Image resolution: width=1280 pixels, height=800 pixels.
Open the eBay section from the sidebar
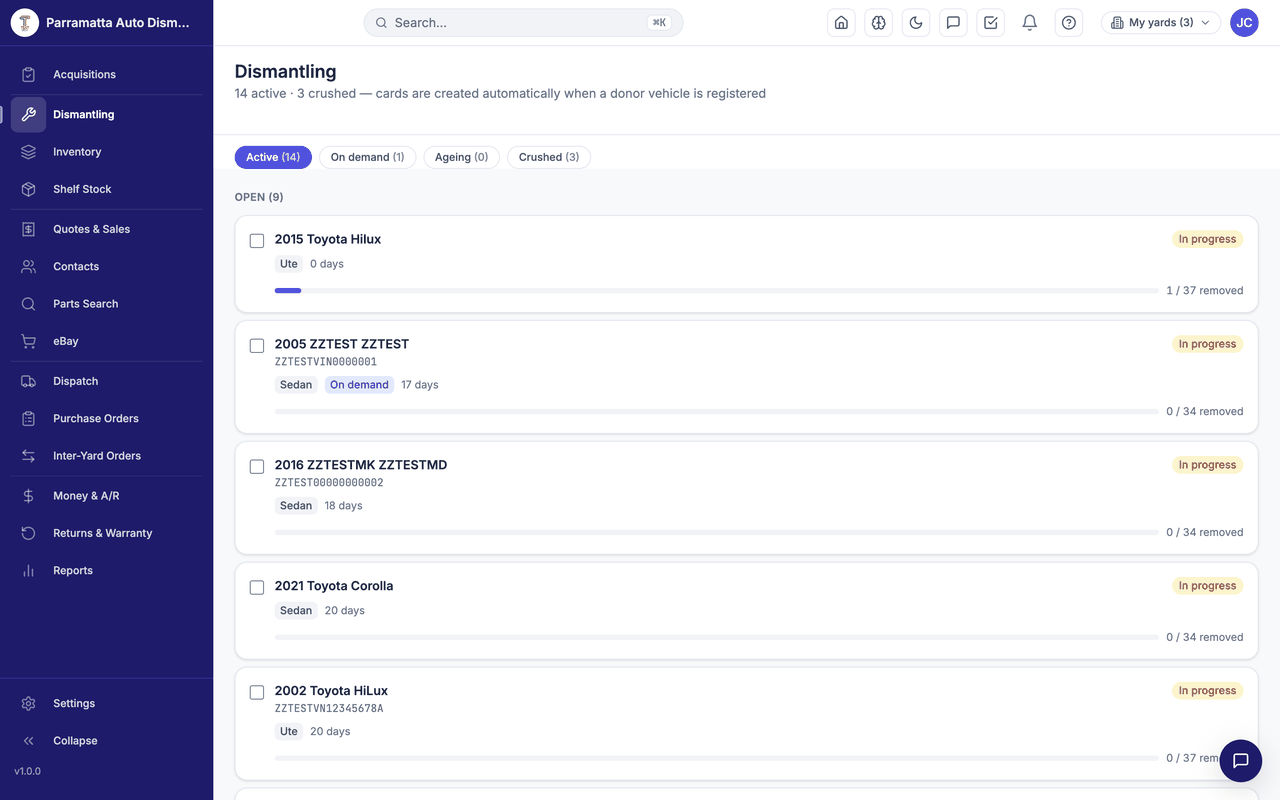point(106,341)
